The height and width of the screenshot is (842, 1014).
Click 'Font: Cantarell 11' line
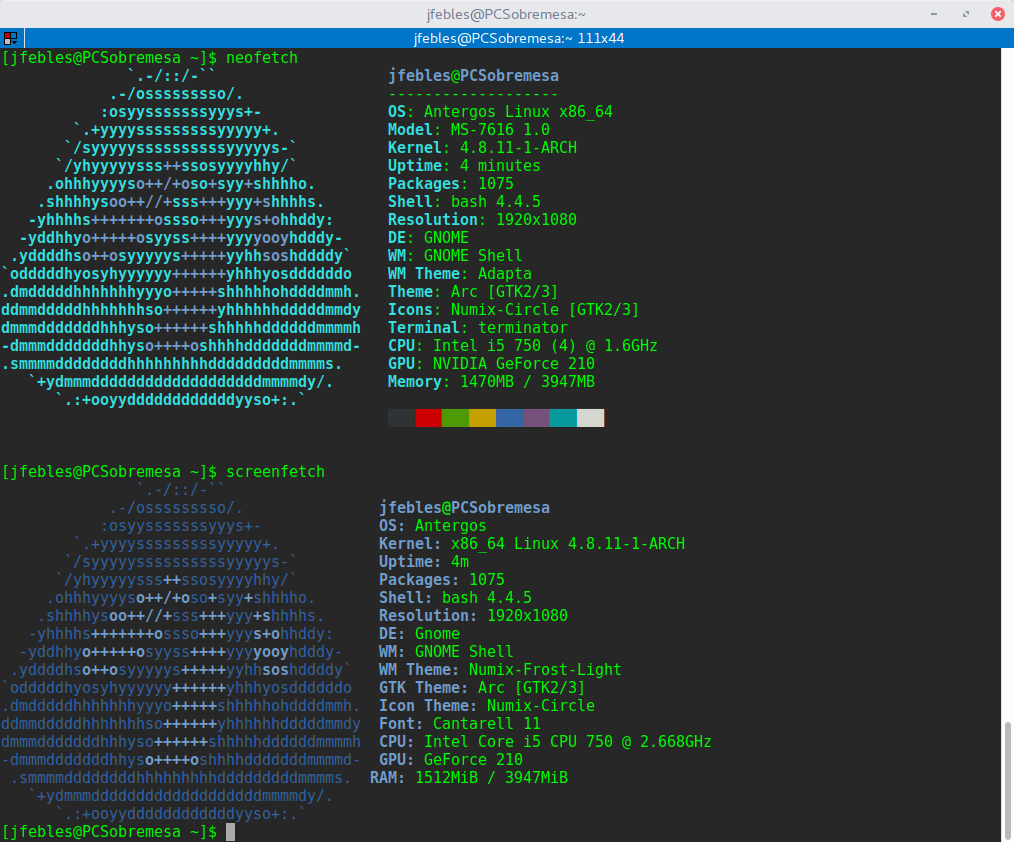coord(460,724)
